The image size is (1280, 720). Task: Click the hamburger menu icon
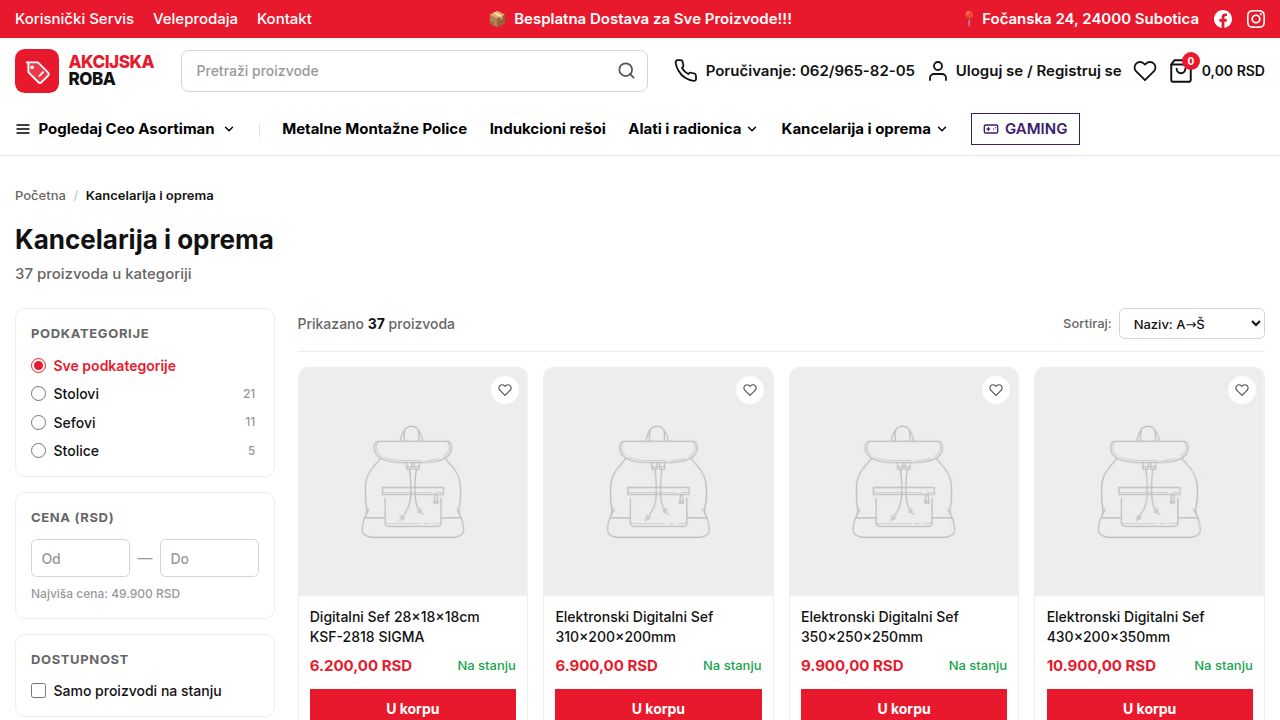[23, 129]
